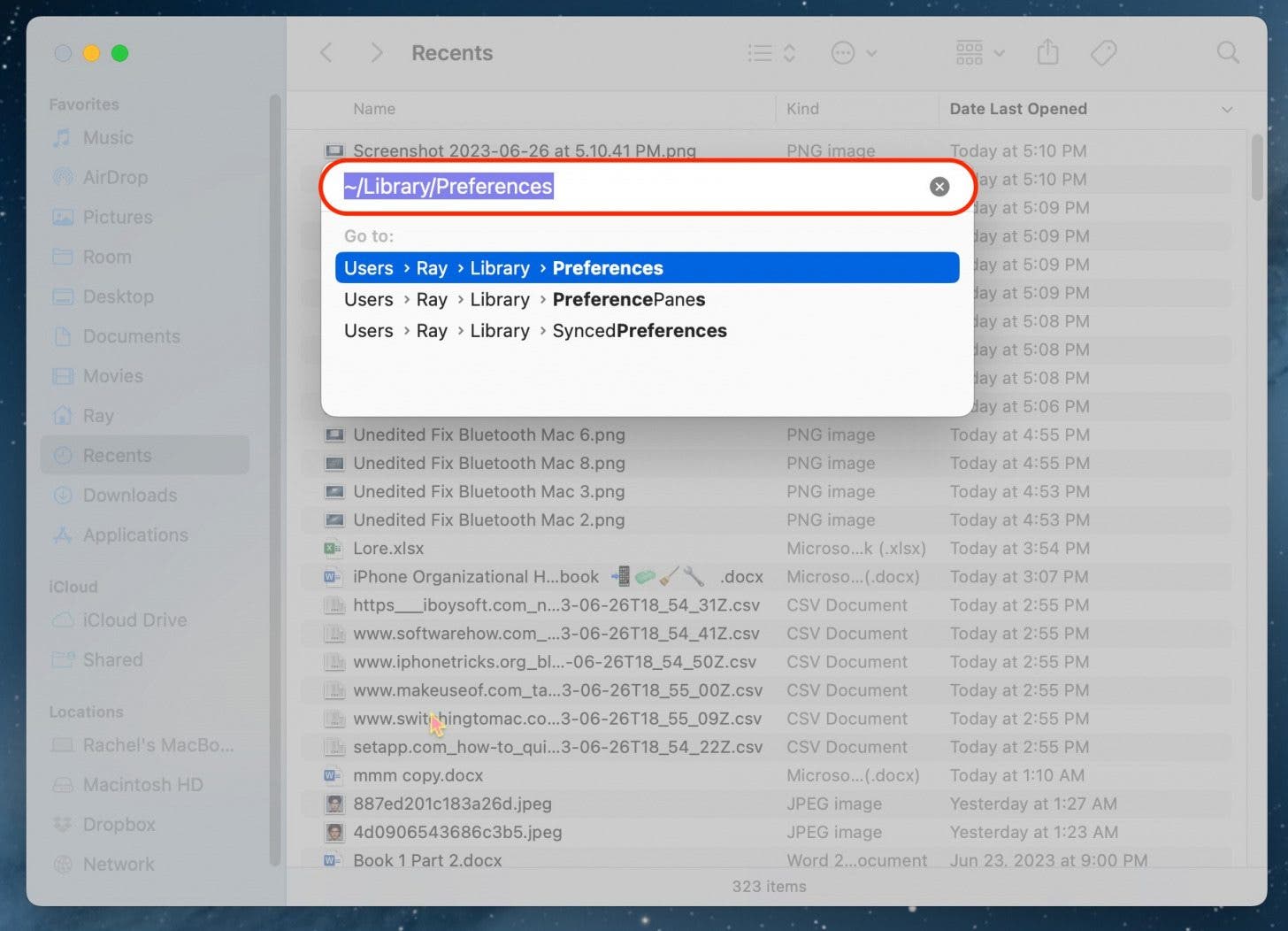Clear the Go to Folder path field
This screenshot has width=1288, height=931.
tap(939, 187)
